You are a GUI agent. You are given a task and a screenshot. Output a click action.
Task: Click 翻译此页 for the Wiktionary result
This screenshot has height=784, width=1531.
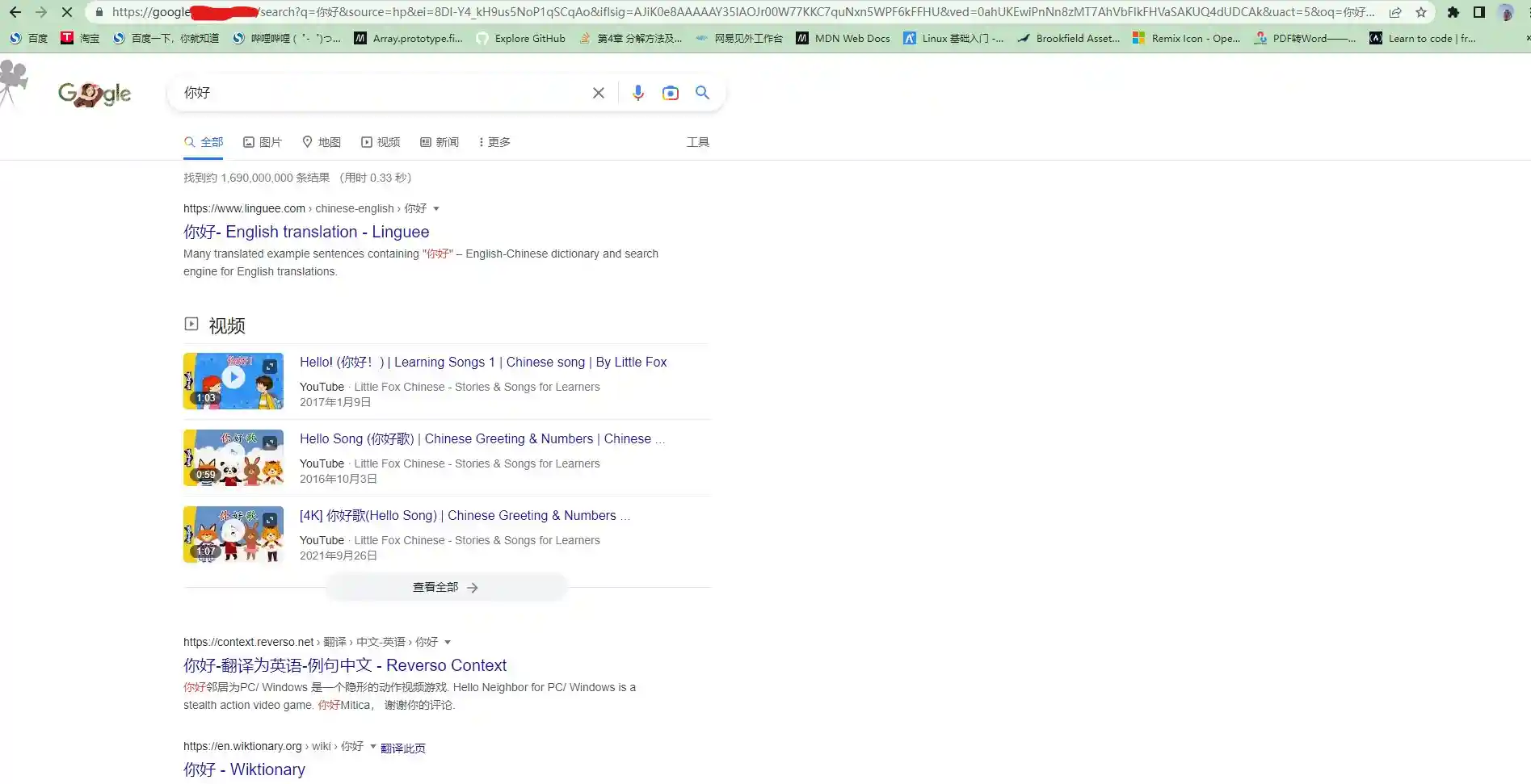[403, 748]
